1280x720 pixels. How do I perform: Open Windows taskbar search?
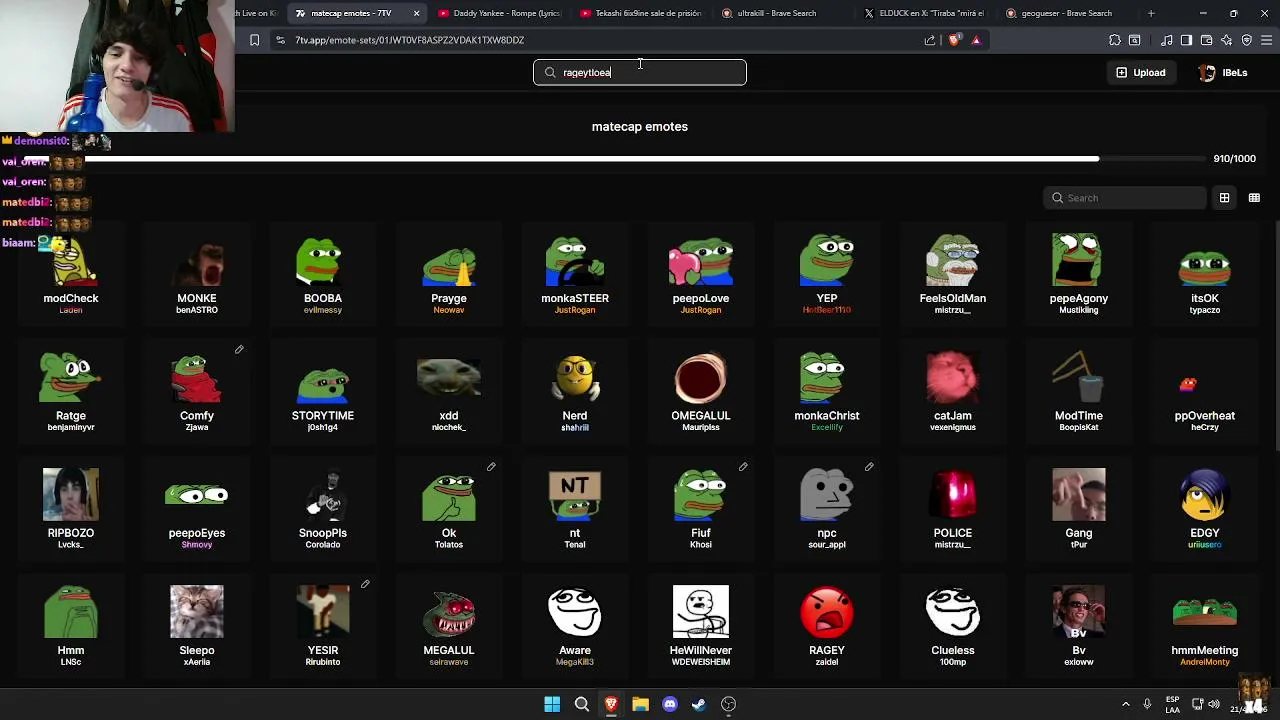tap(581, 704)
